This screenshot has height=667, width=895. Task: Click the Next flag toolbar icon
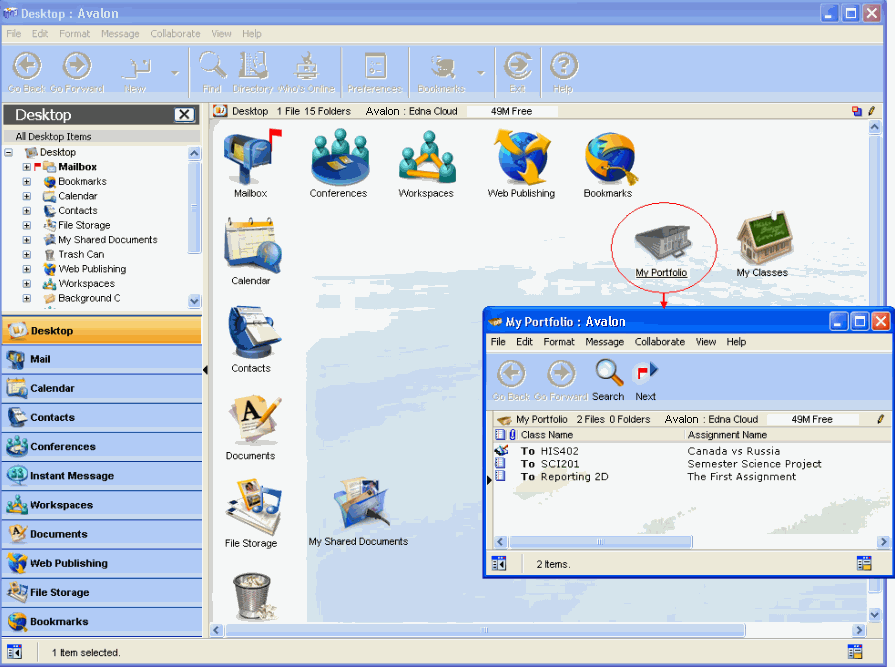coord(646,374)
